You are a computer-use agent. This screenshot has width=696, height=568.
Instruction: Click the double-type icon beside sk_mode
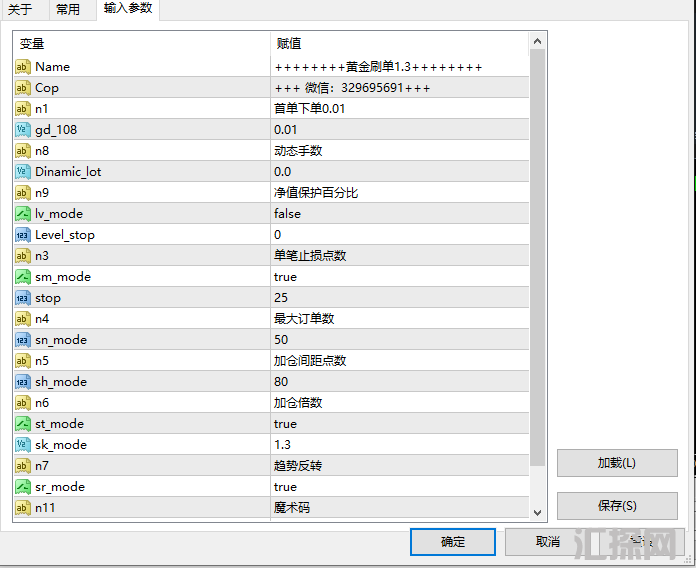coord(23,445)
